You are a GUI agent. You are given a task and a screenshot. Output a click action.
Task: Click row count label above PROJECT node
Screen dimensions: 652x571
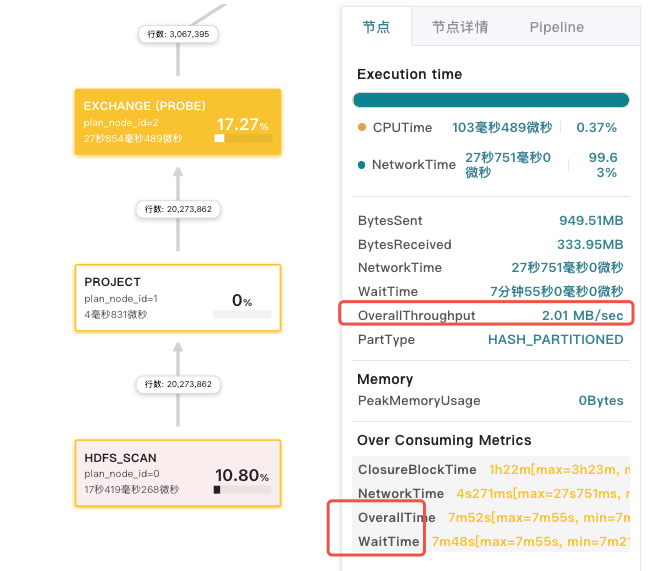(x=177, y=210)
